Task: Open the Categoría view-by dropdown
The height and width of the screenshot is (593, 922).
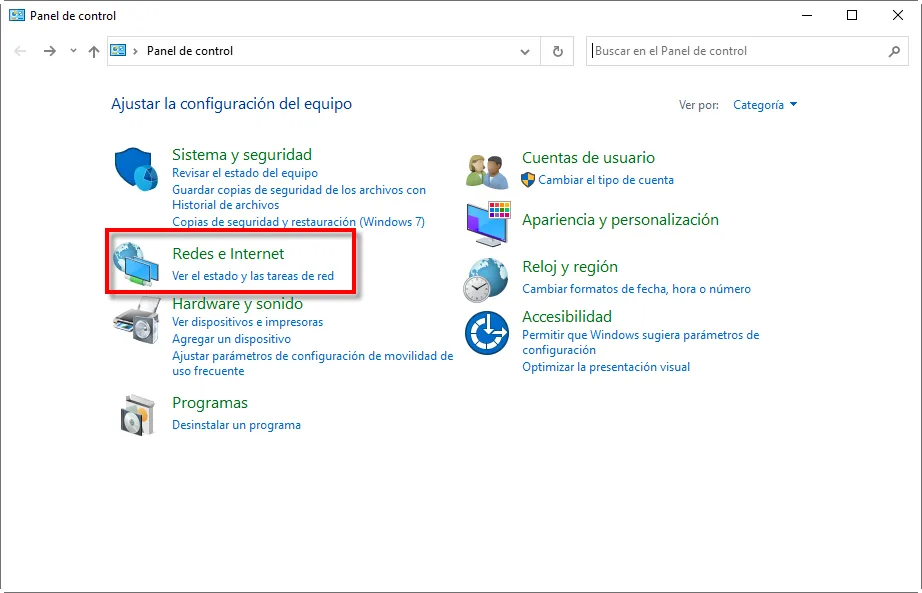Action: tap(764, 105)
